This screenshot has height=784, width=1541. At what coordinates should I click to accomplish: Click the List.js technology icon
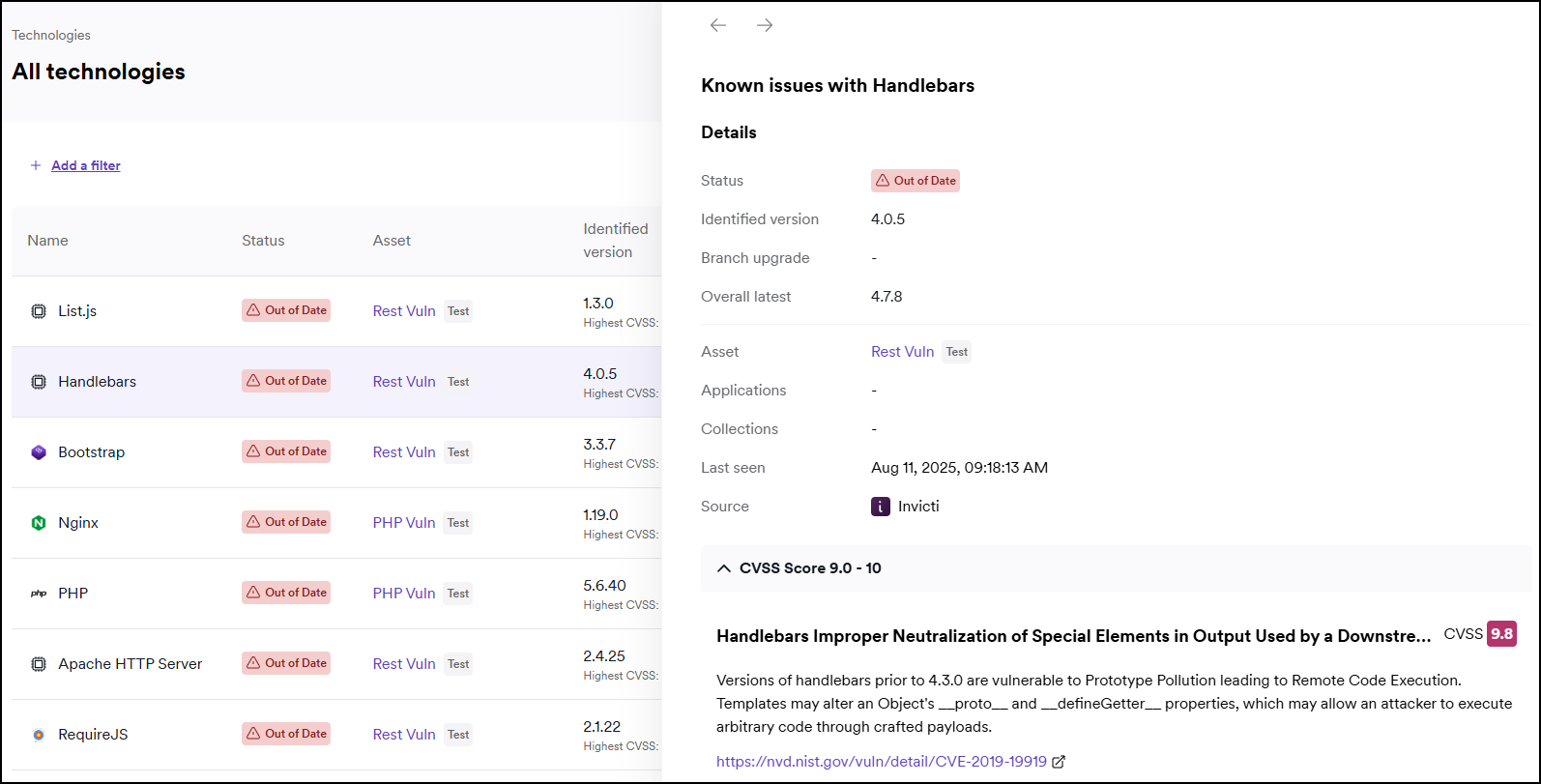39,311
